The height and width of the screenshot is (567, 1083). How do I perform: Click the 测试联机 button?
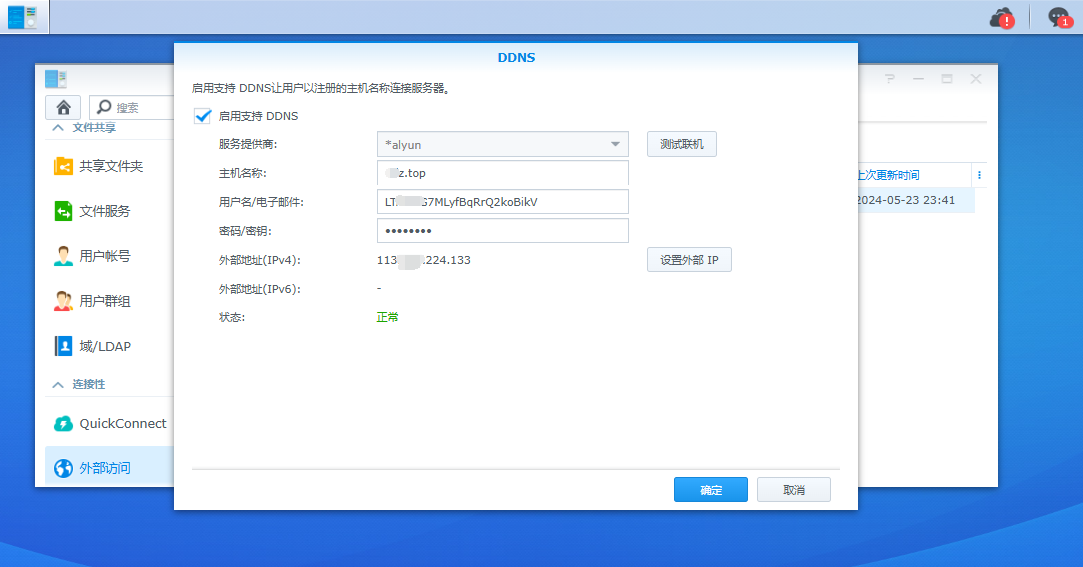point(682,144)
